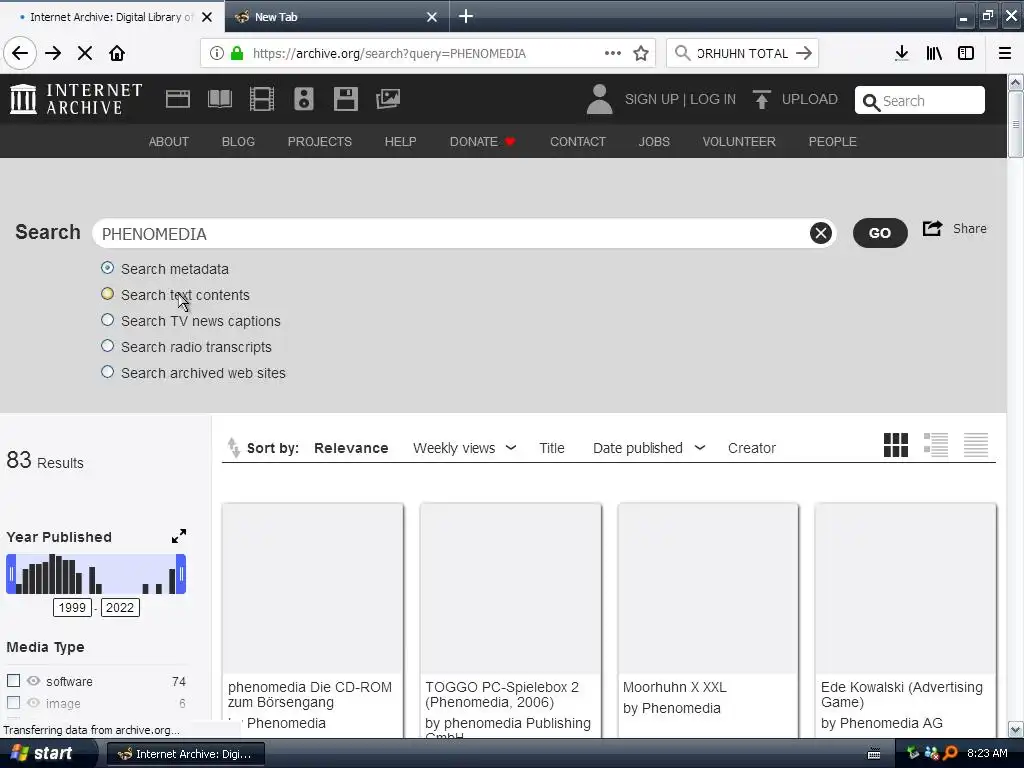Click the GO search button
The width and height of the screenshot is (1024, 768).
(880, 233)
